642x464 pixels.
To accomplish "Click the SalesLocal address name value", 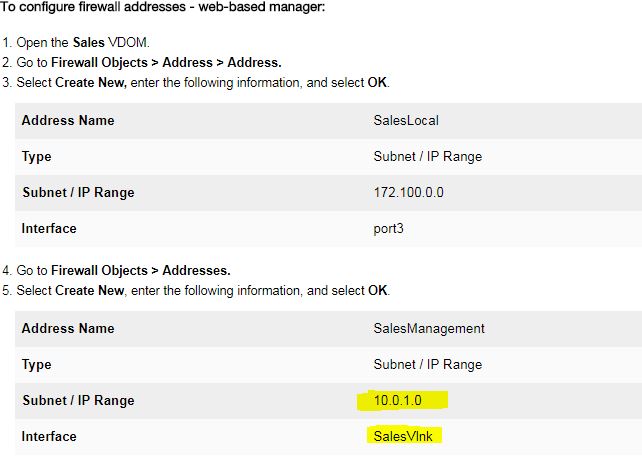I will tap(406, 121).
